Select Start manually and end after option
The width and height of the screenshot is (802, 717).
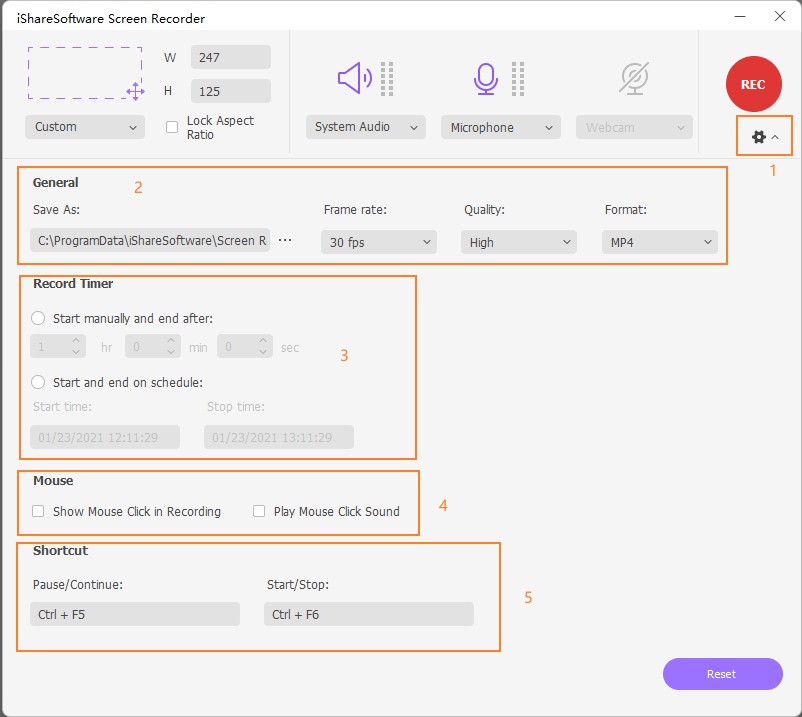pos(39,318)
